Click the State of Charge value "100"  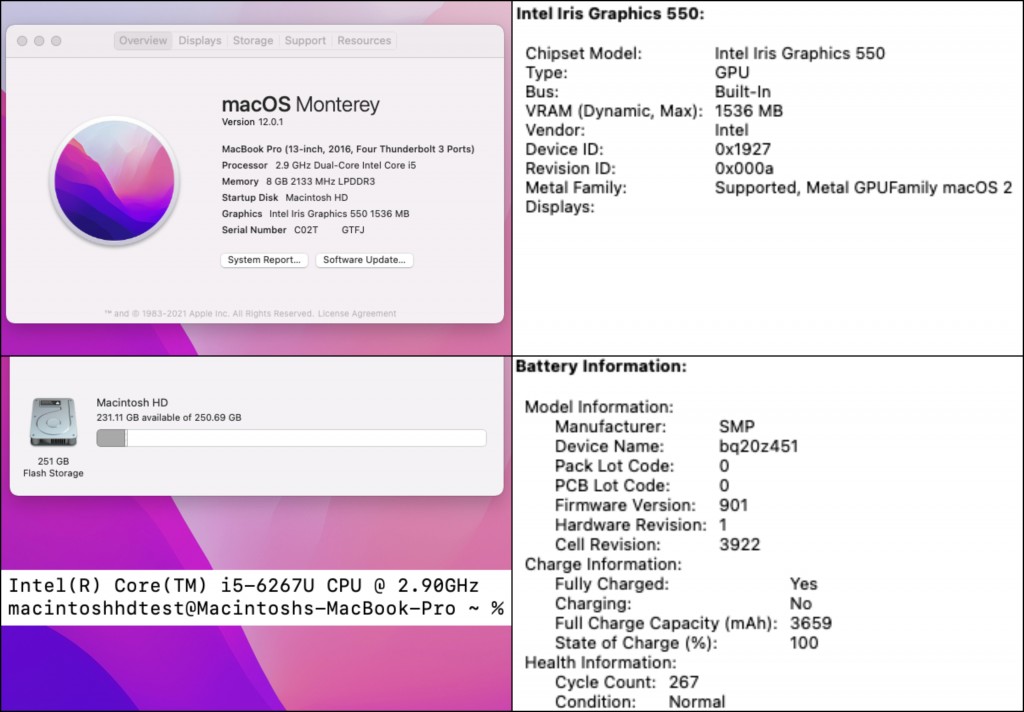pyautogui.click(x=804, y=643)
